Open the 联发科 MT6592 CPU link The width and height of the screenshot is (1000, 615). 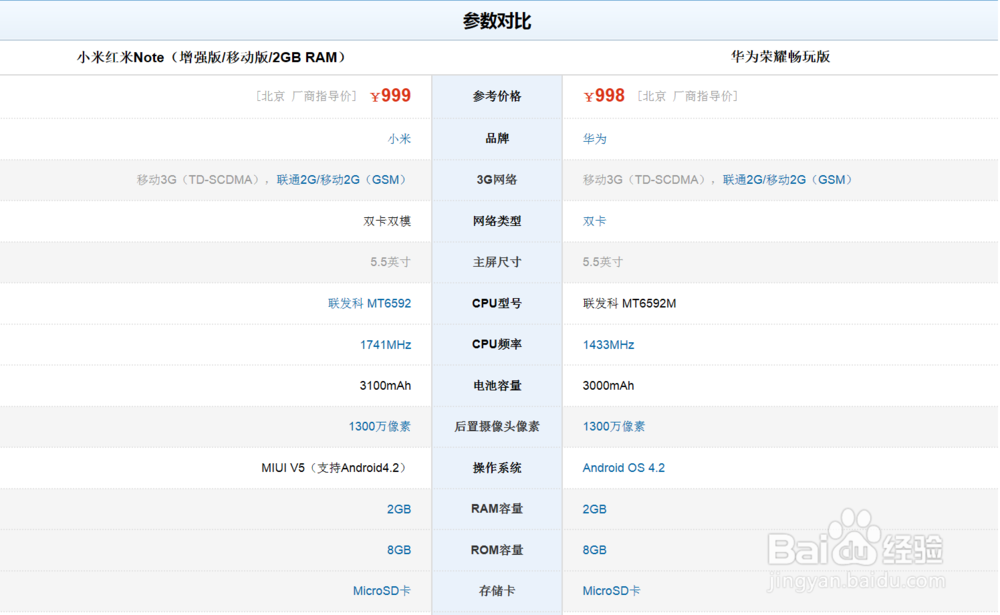point(370,304)
